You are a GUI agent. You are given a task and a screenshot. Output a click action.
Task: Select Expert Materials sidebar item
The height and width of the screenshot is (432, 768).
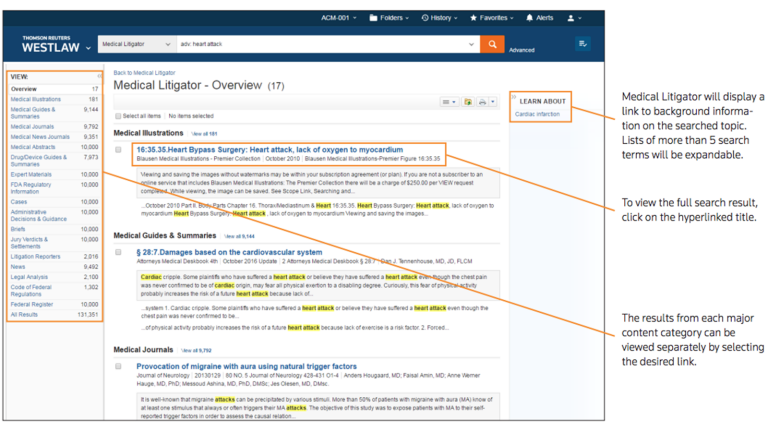(31, 175)
